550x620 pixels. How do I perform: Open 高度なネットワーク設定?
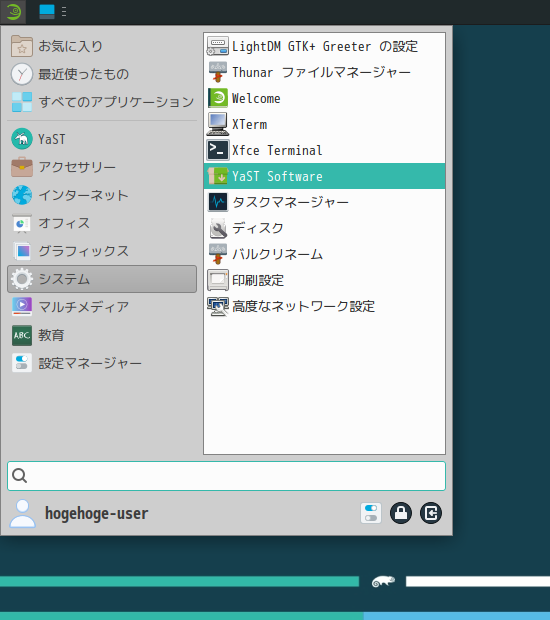(325, 306)
